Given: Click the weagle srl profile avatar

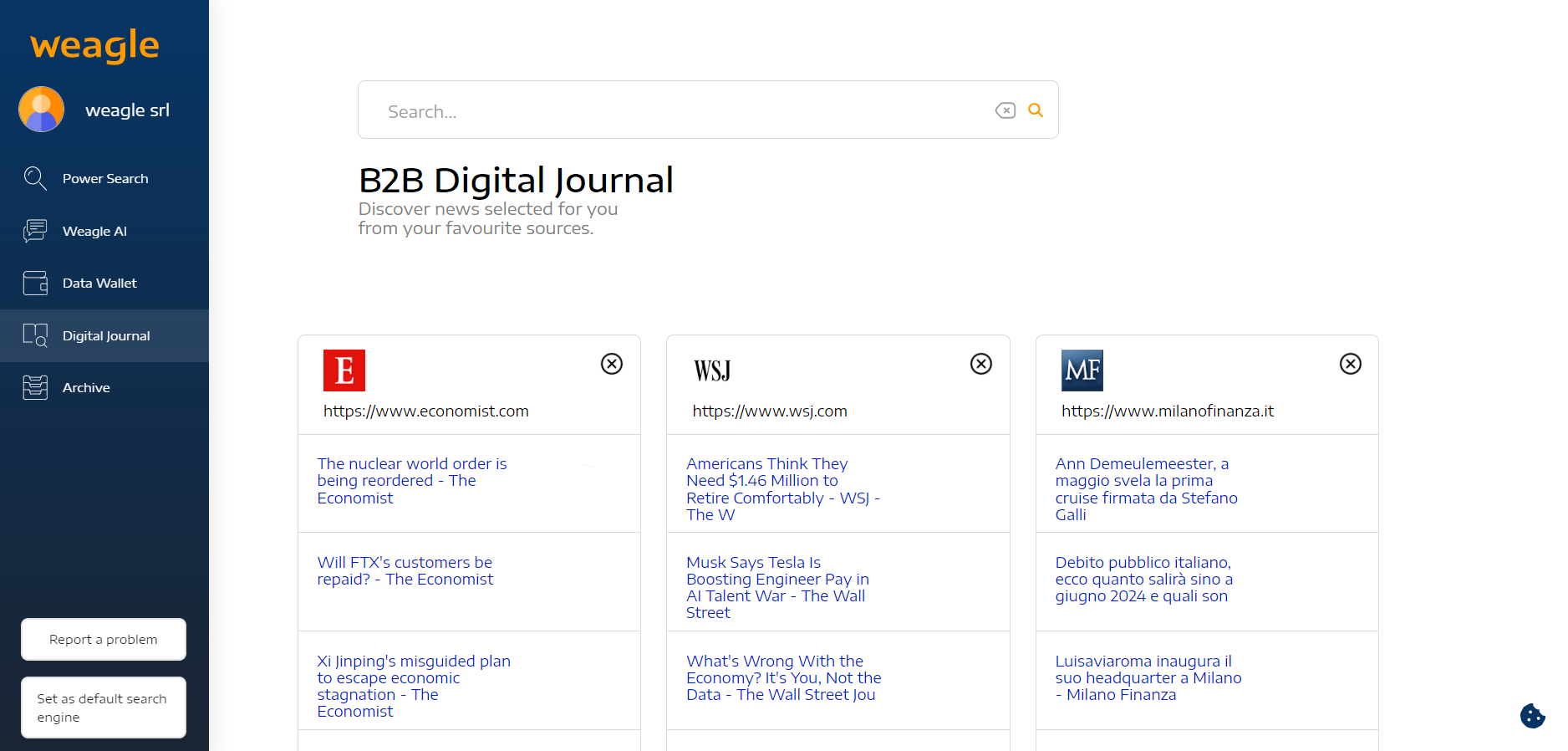Looking at the screenshot, I should 42,110.
